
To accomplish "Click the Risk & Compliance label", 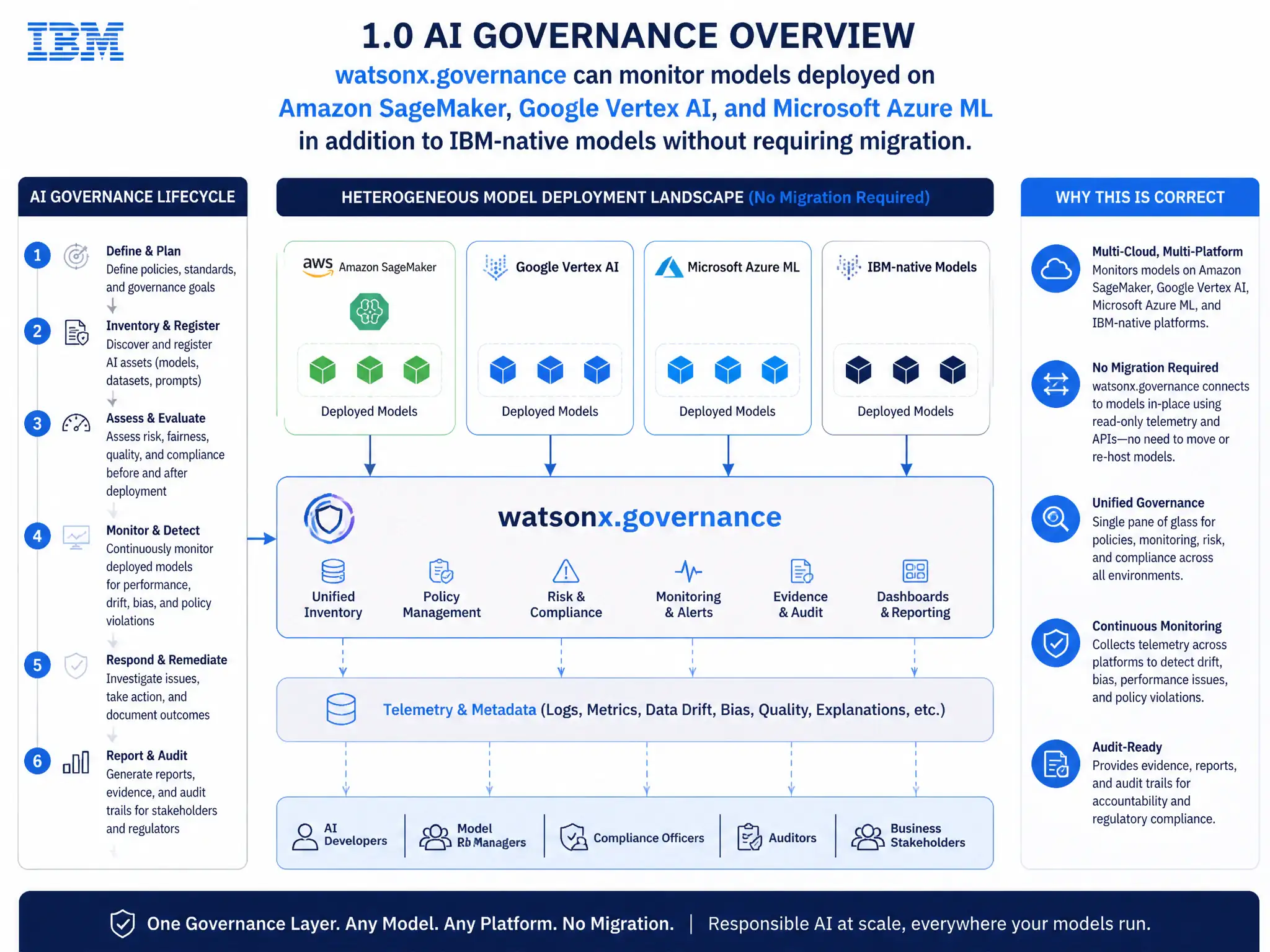I will click(x=566, y=604).
